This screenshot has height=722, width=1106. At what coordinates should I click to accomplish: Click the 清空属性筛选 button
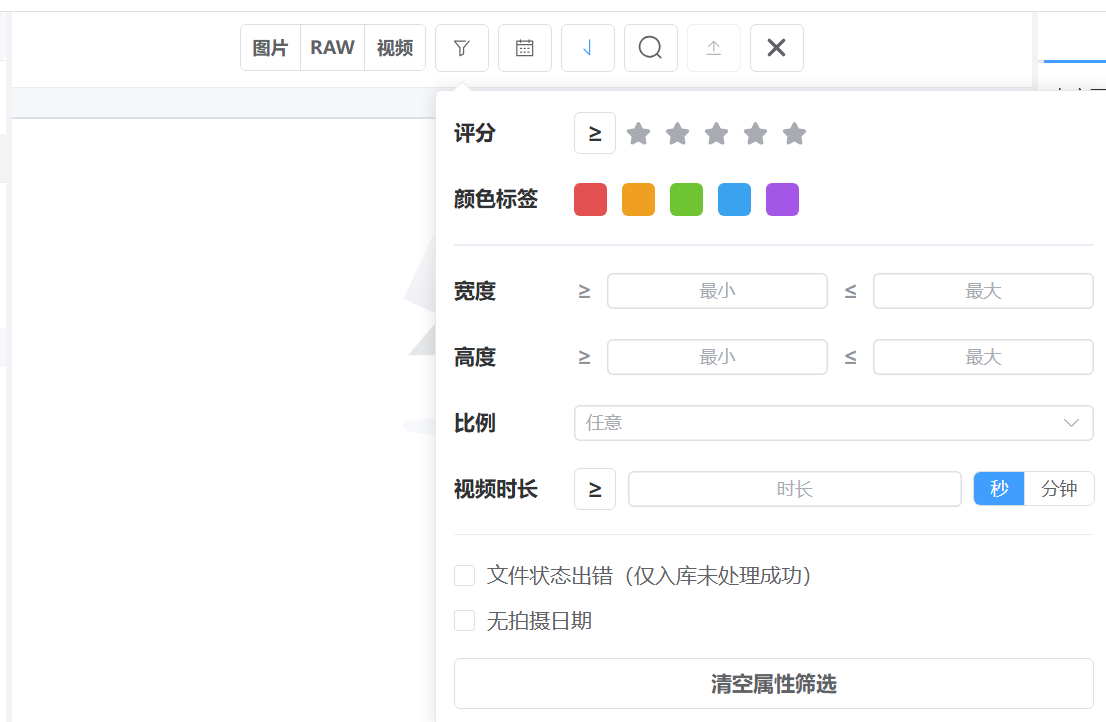pos(774,683)
